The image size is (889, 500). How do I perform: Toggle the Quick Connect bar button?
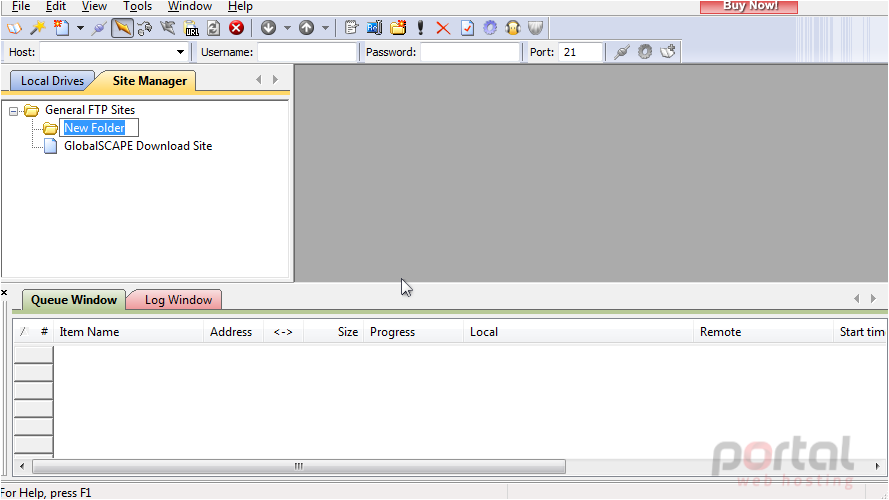122,28
